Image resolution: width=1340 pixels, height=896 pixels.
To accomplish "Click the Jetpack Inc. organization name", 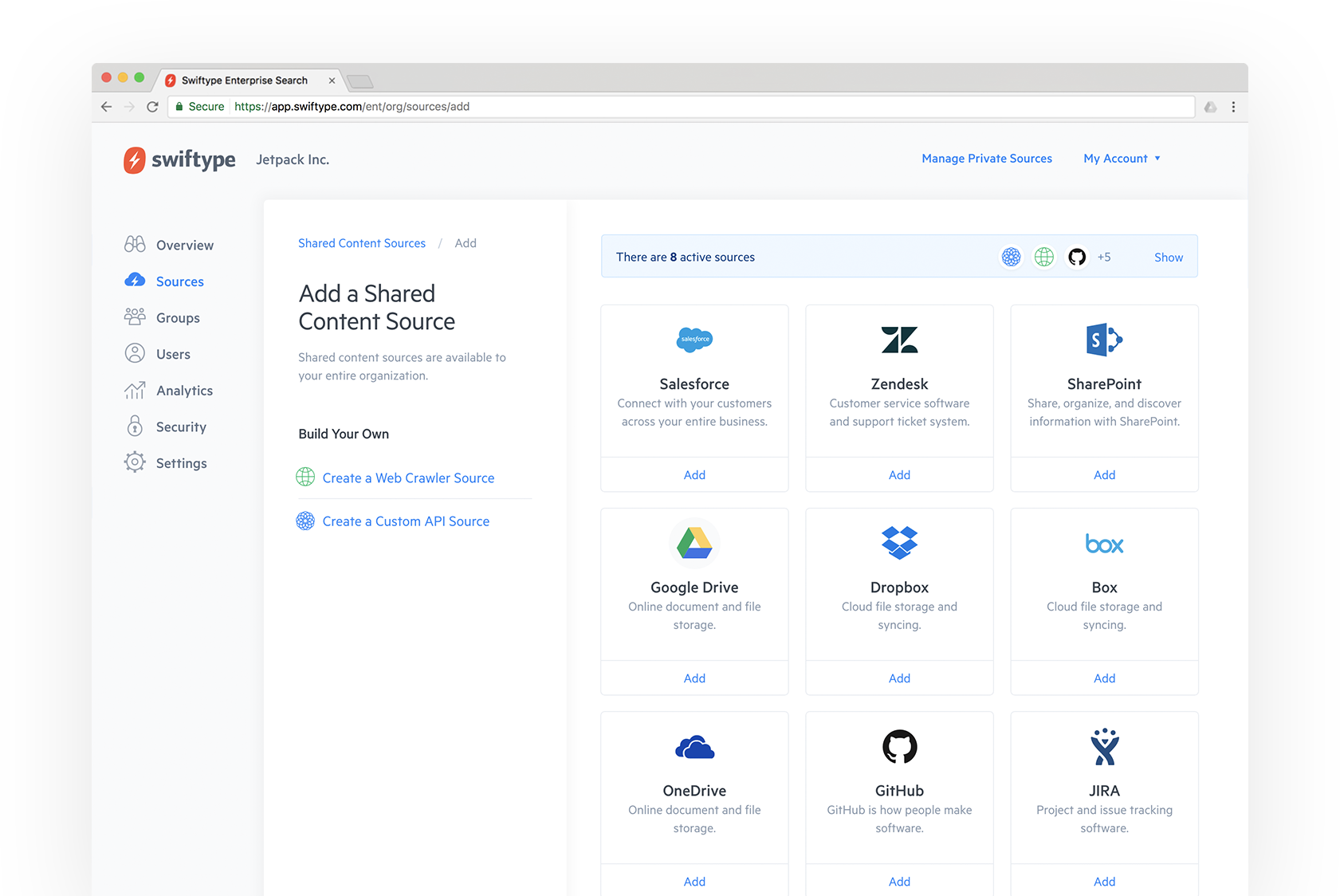I will 293,159.
